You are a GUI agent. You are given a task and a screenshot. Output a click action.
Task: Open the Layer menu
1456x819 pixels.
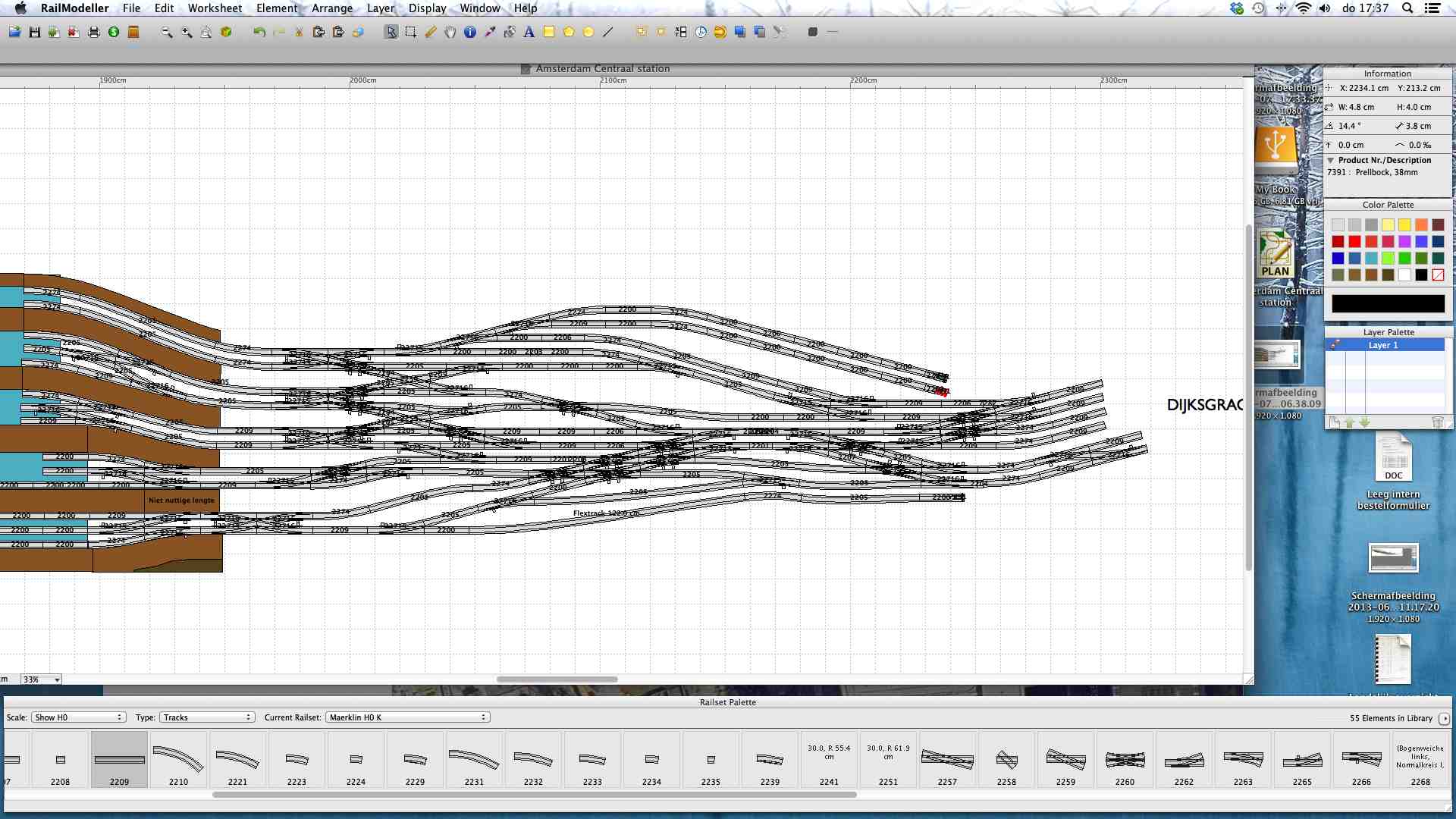pos(381,8)
